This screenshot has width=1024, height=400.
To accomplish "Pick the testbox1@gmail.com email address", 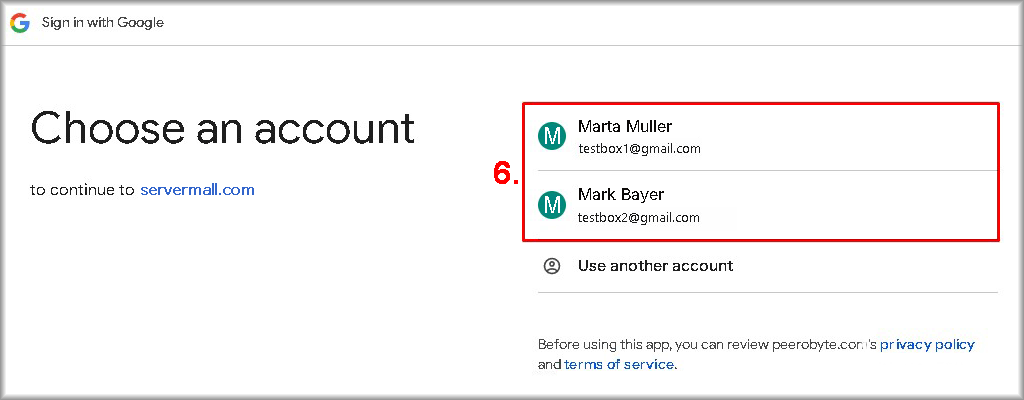I will [x=639, y=149].
